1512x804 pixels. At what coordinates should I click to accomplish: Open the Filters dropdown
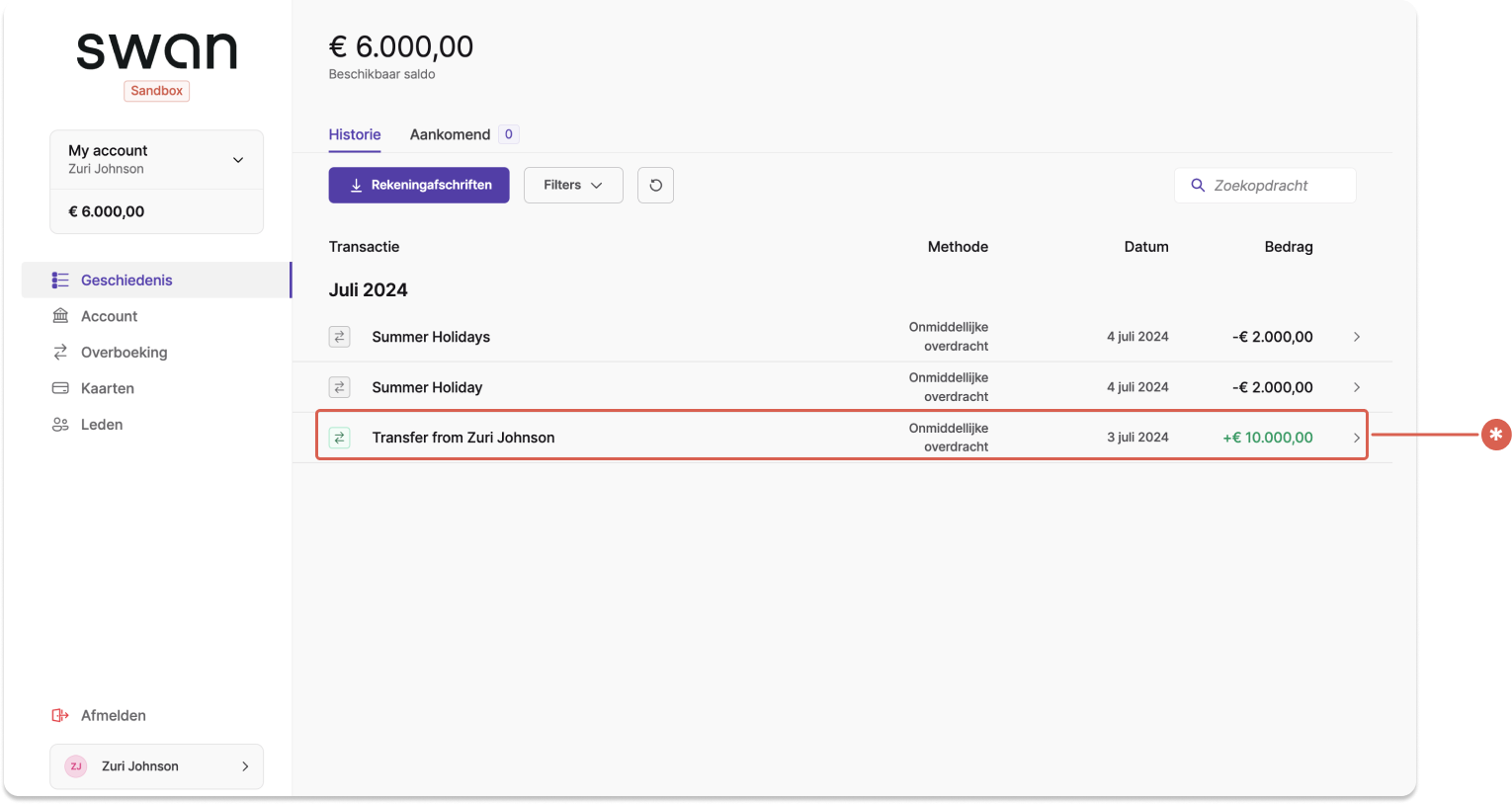573,185
